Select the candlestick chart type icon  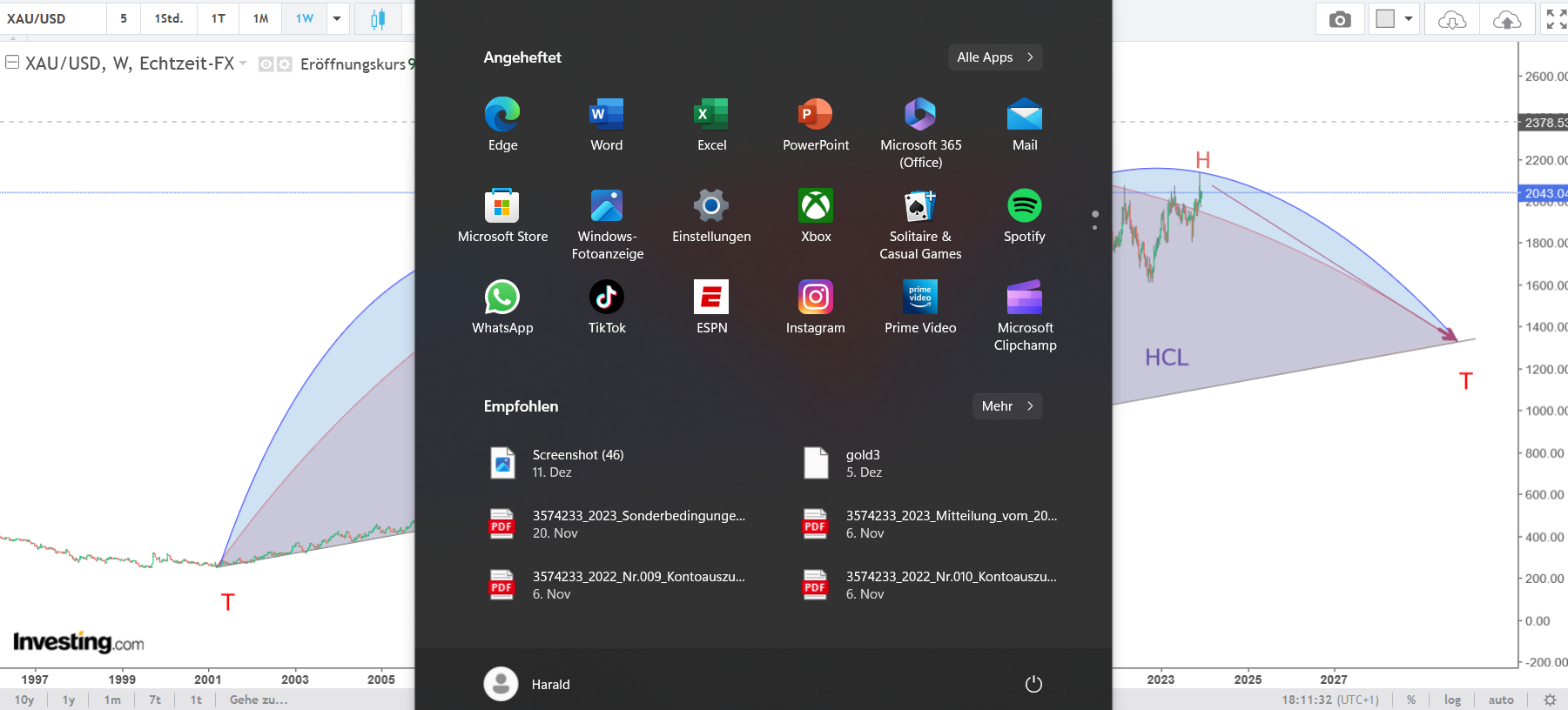378,19
